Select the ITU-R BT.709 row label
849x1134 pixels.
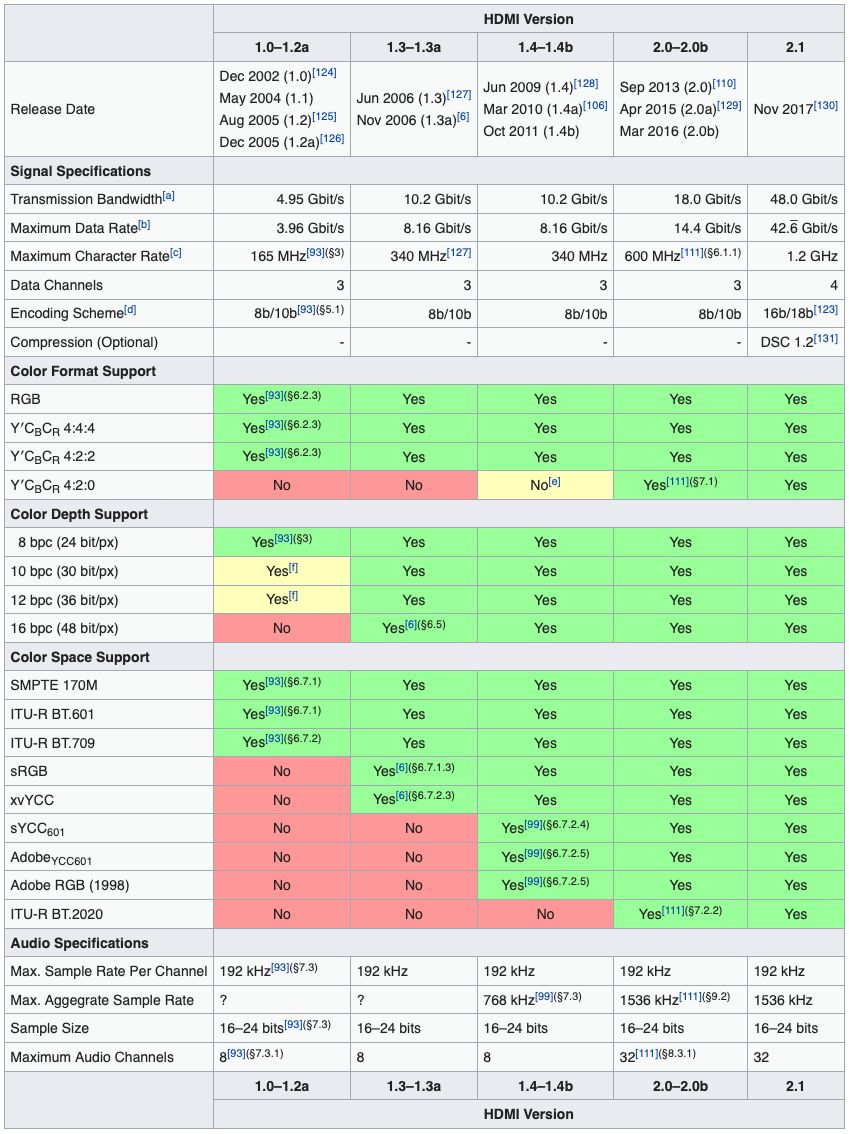pos(52,743)
